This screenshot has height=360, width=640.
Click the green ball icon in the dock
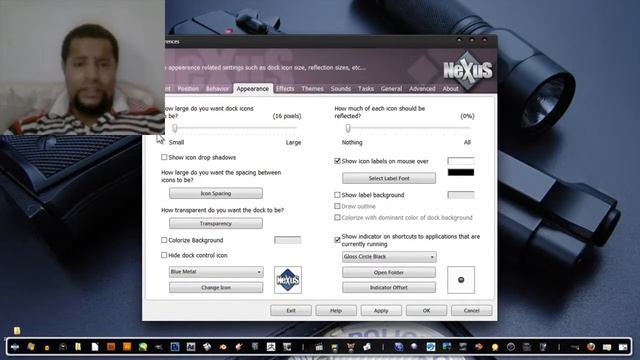(x=143, y=347)
